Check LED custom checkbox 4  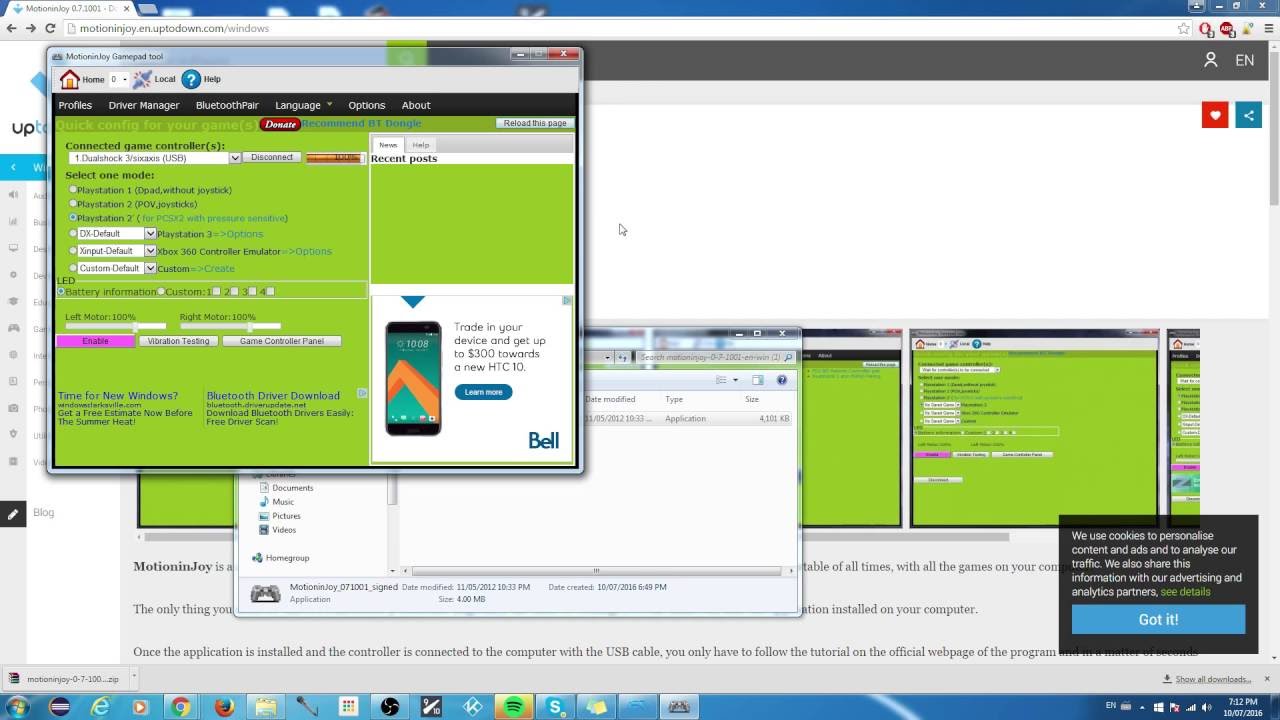(x=270, y=291)
